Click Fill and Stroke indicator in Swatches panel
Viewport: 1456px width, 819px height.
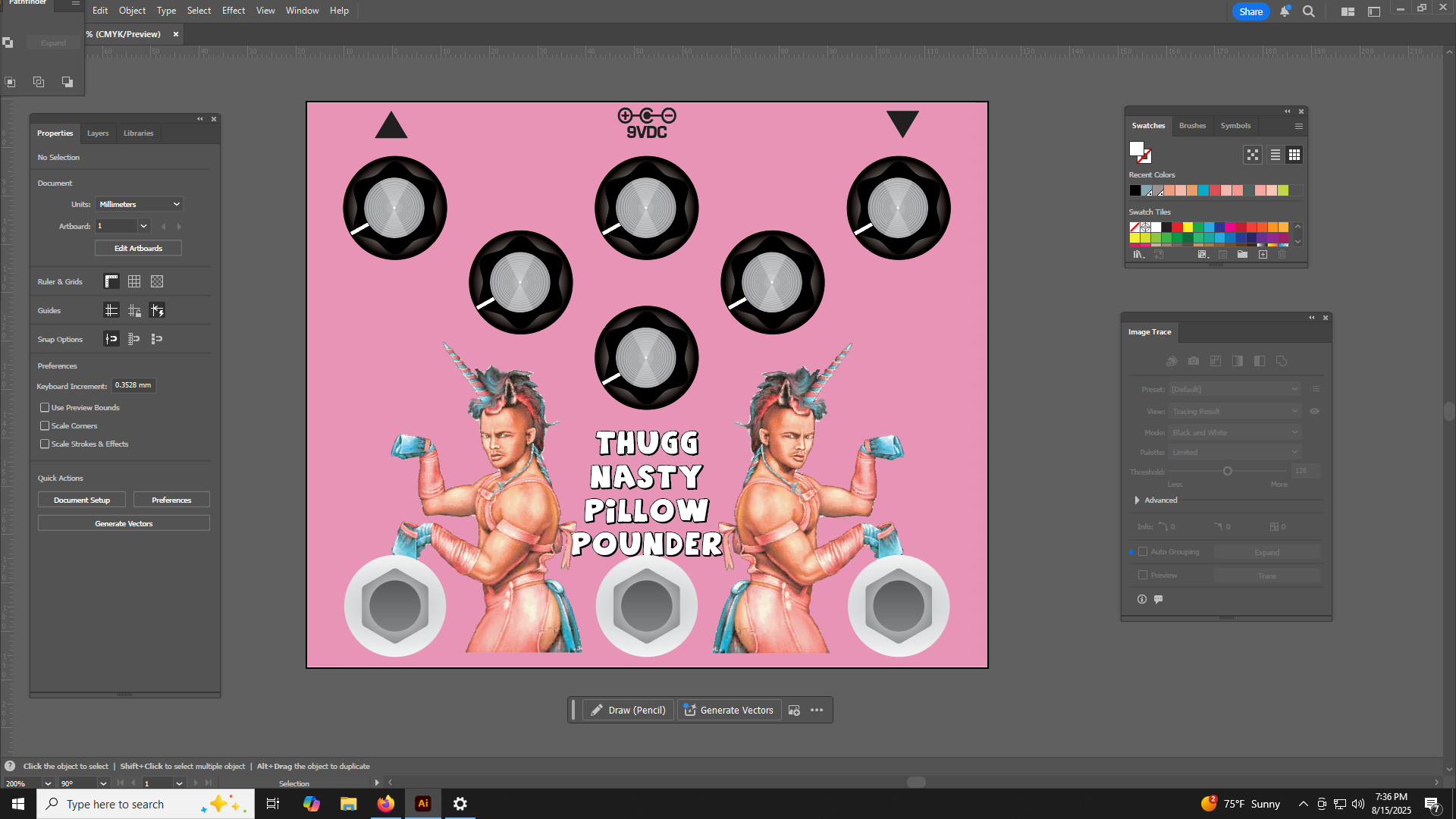click(1140, 152)
